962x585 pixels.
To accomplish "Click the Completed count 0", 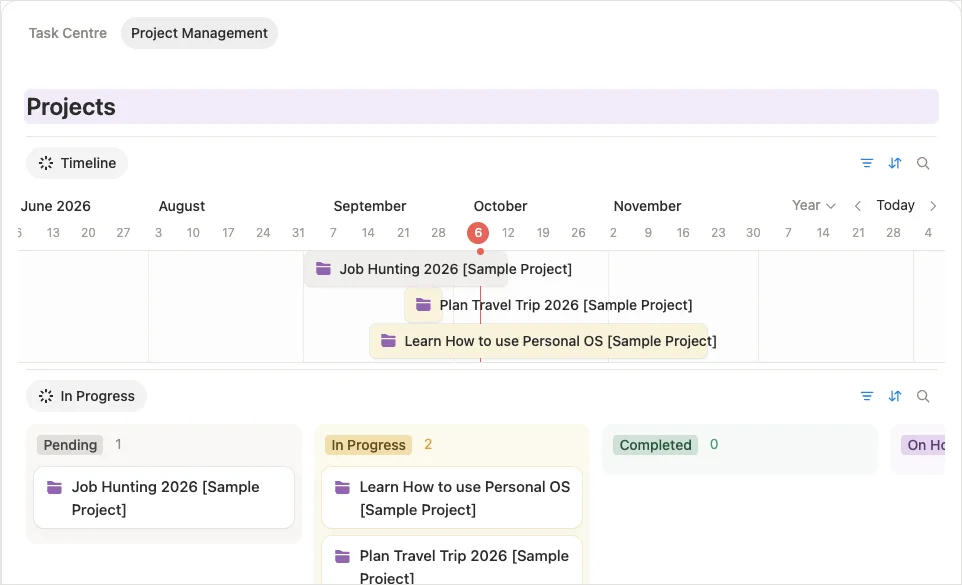I will tap(714, 445).
